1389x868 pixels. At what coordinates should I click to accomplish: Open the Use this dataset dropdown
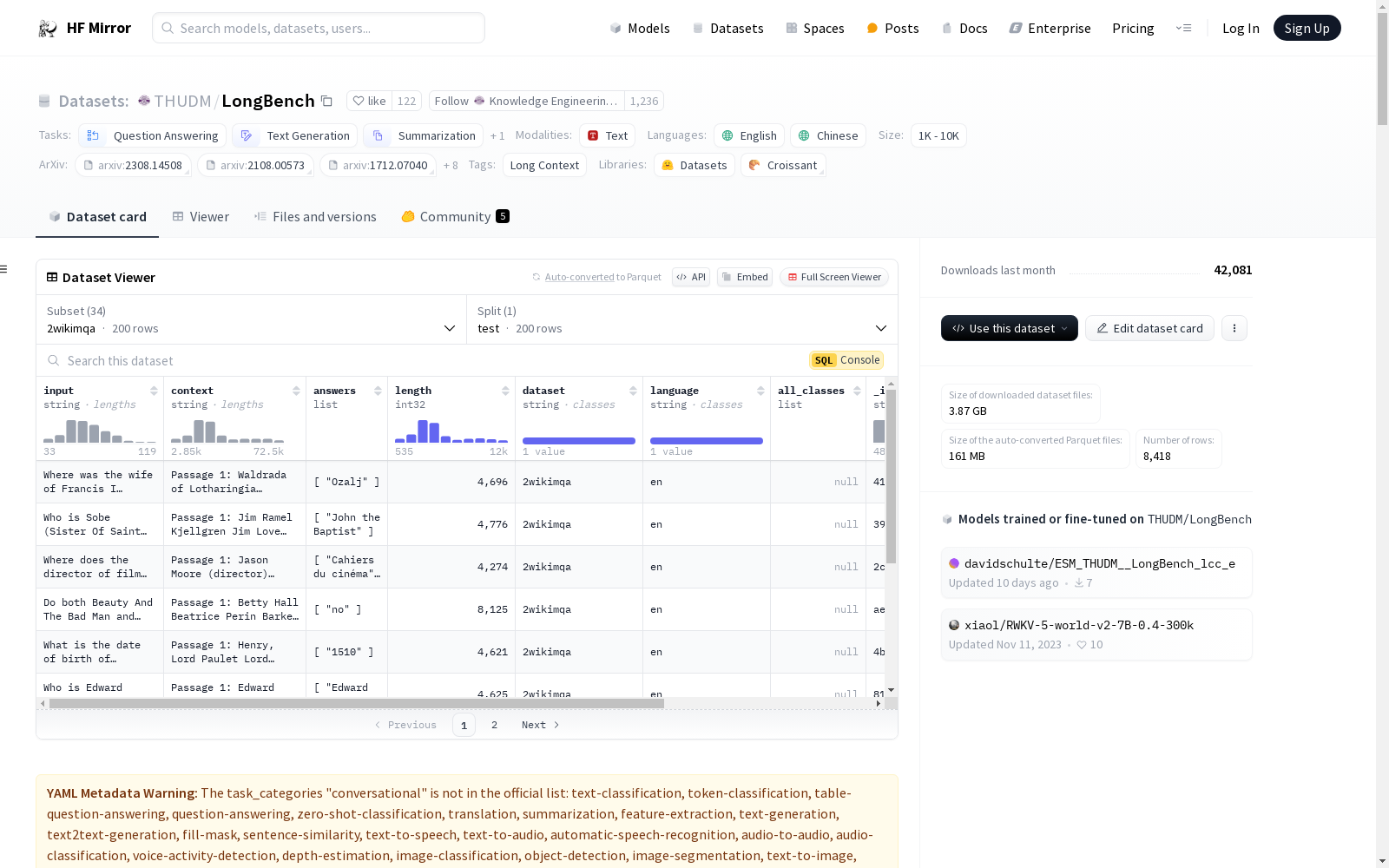(1010, 328)
